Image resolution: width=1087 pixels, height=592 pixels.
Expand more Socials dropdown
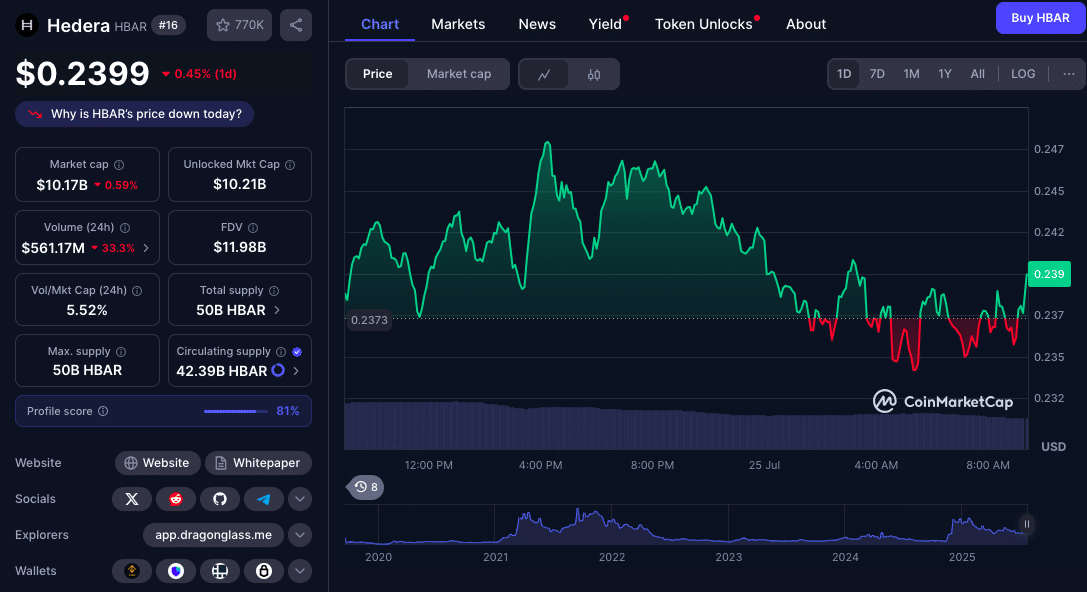[299, 499]
